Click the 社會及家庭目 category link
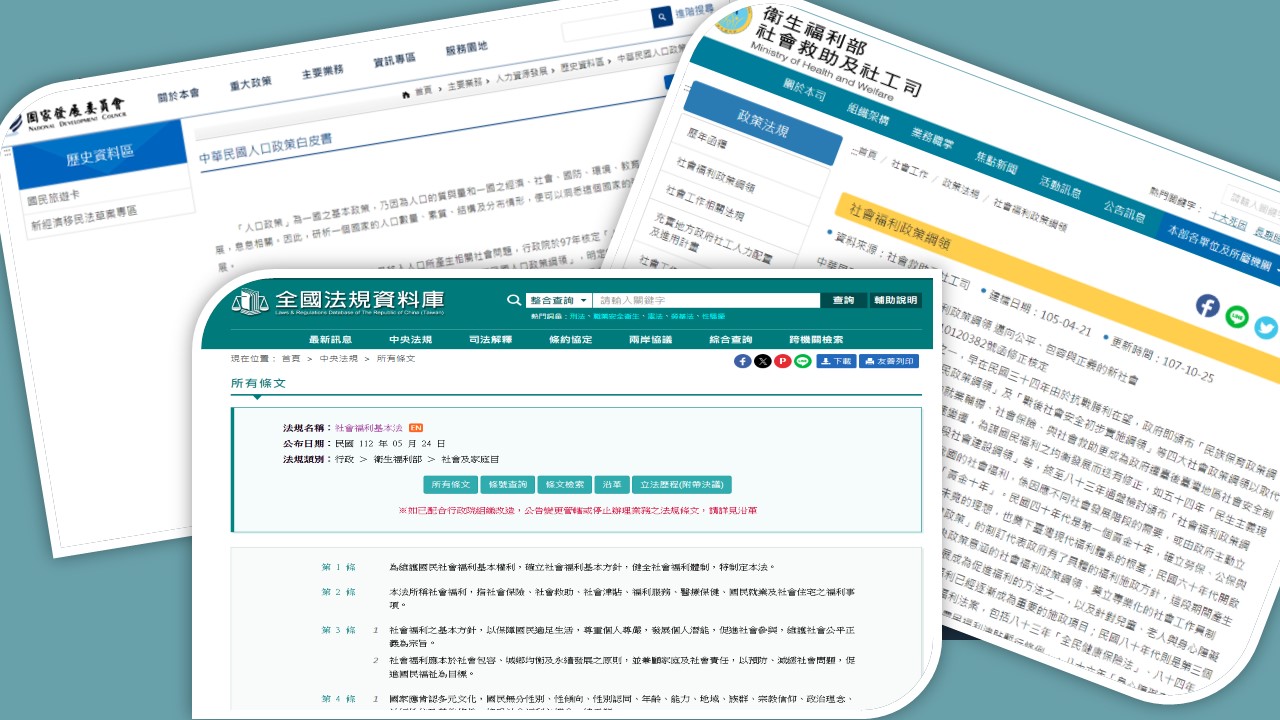Image resolution: width=1280 pixels, height=720 pixels. click(470, 459)
